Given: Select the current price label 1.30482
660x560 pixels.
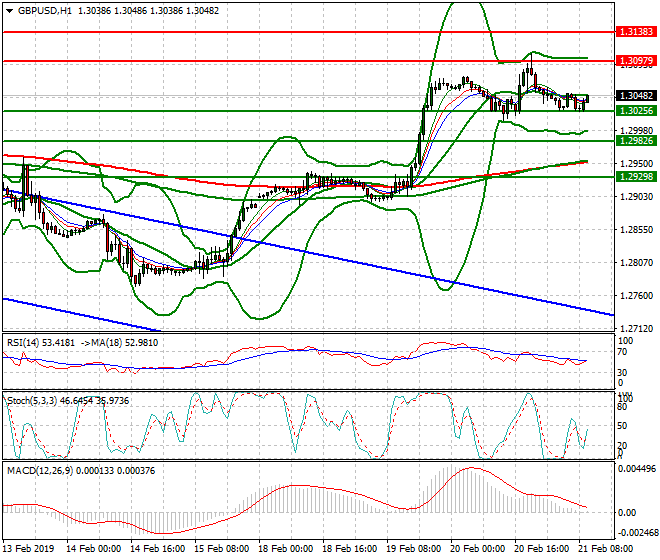Looking at the screenshot, I should 636,96.
